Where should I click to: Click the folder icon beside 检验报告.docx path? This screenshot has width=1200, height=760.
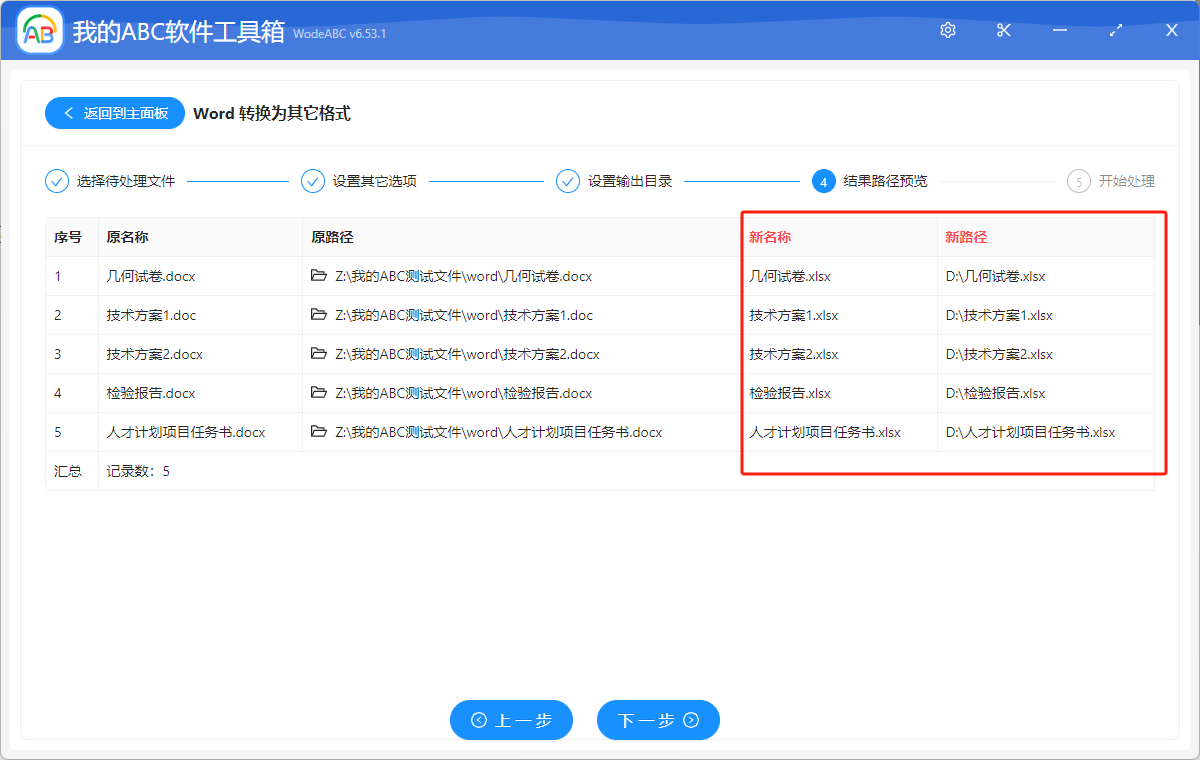pos(318,393)
